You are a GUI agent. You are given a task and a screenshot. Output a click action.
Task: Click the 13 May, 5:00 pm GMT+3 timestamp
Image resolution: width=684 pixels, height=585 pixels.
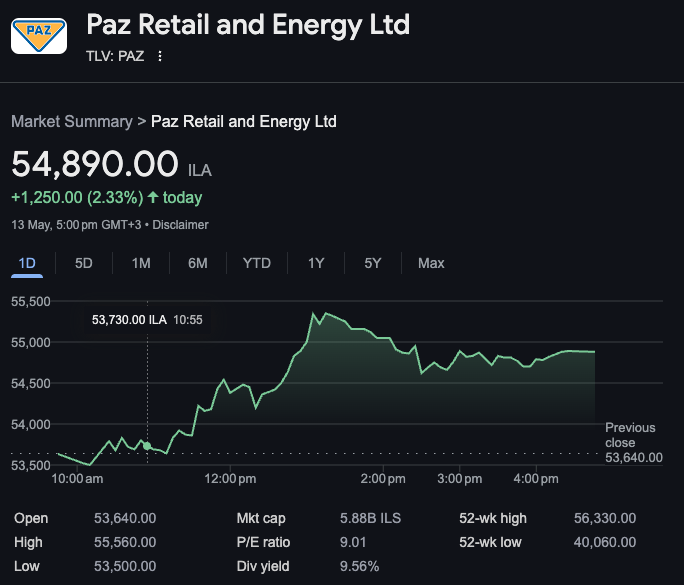(76, 225)
